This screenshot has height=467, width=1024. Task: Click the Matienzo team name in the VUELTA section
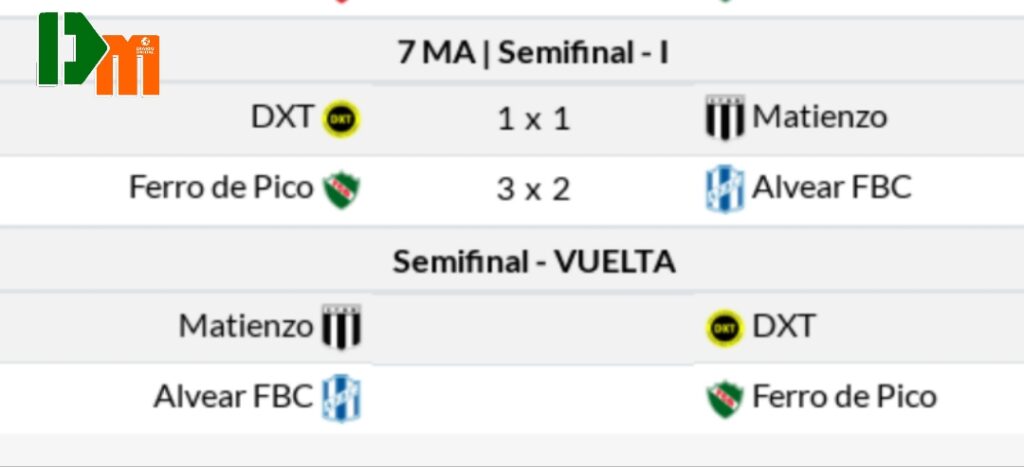pyautogui.click(x=246, y=326)
